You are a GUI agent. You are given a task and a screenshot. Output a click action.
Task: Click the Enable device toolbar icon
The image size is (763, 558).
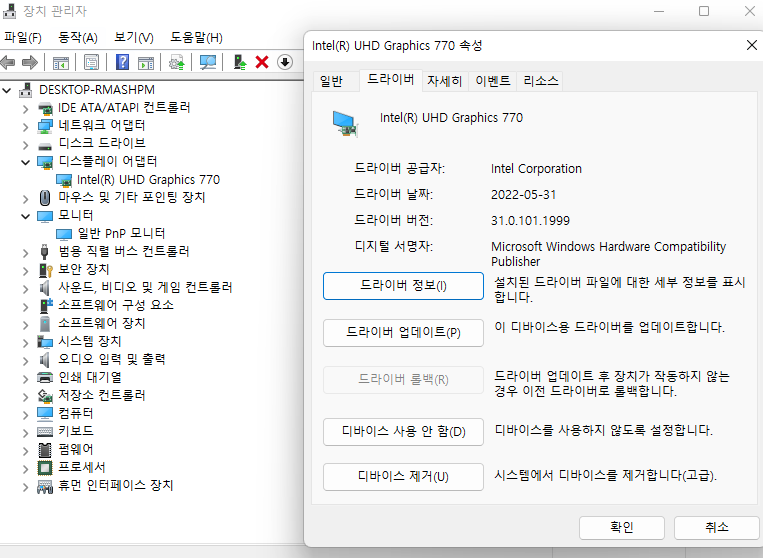pos(240,62)
